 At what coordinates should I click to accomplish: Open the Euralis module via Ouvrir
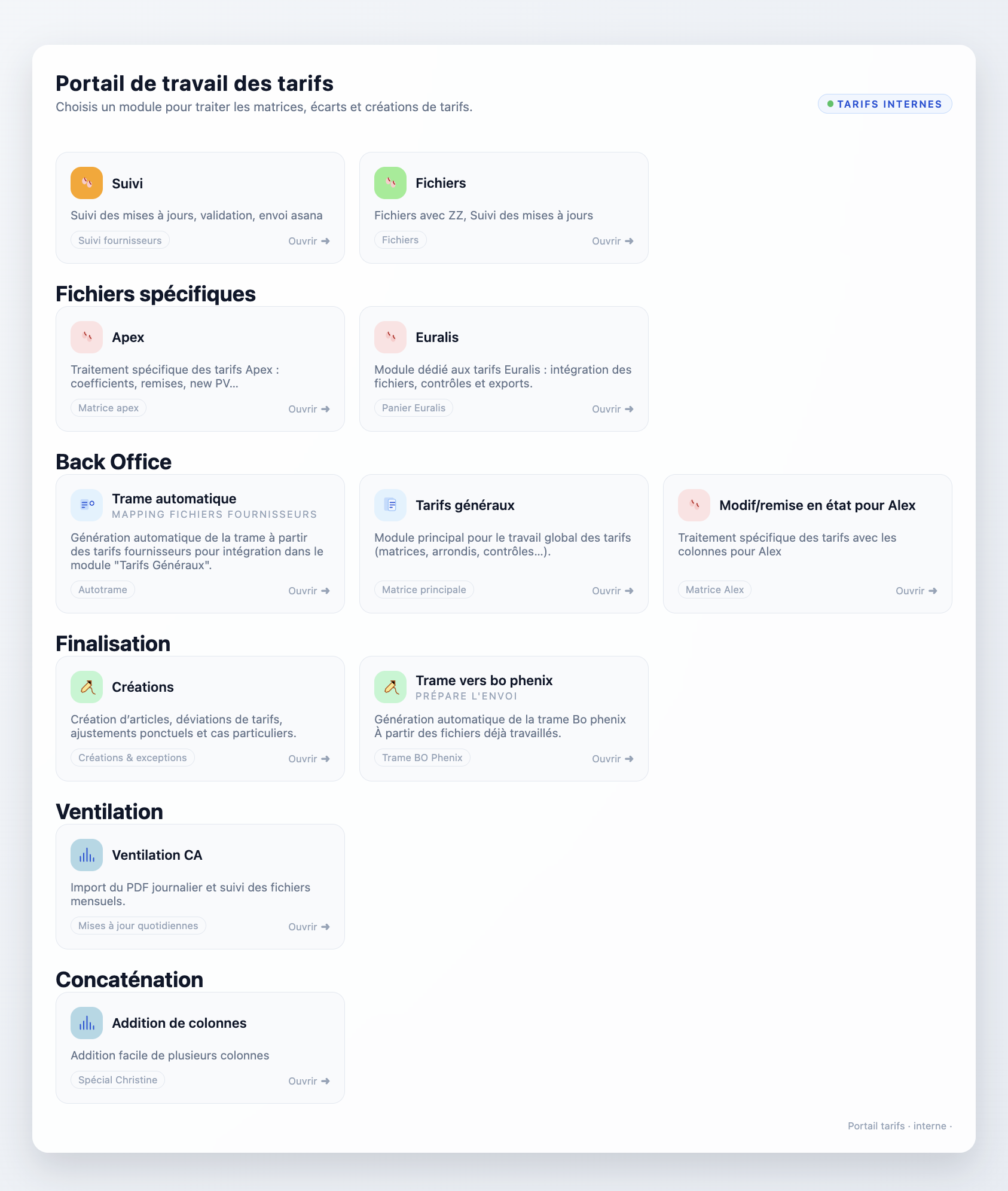pyautogui.click(x=612, y=409)
